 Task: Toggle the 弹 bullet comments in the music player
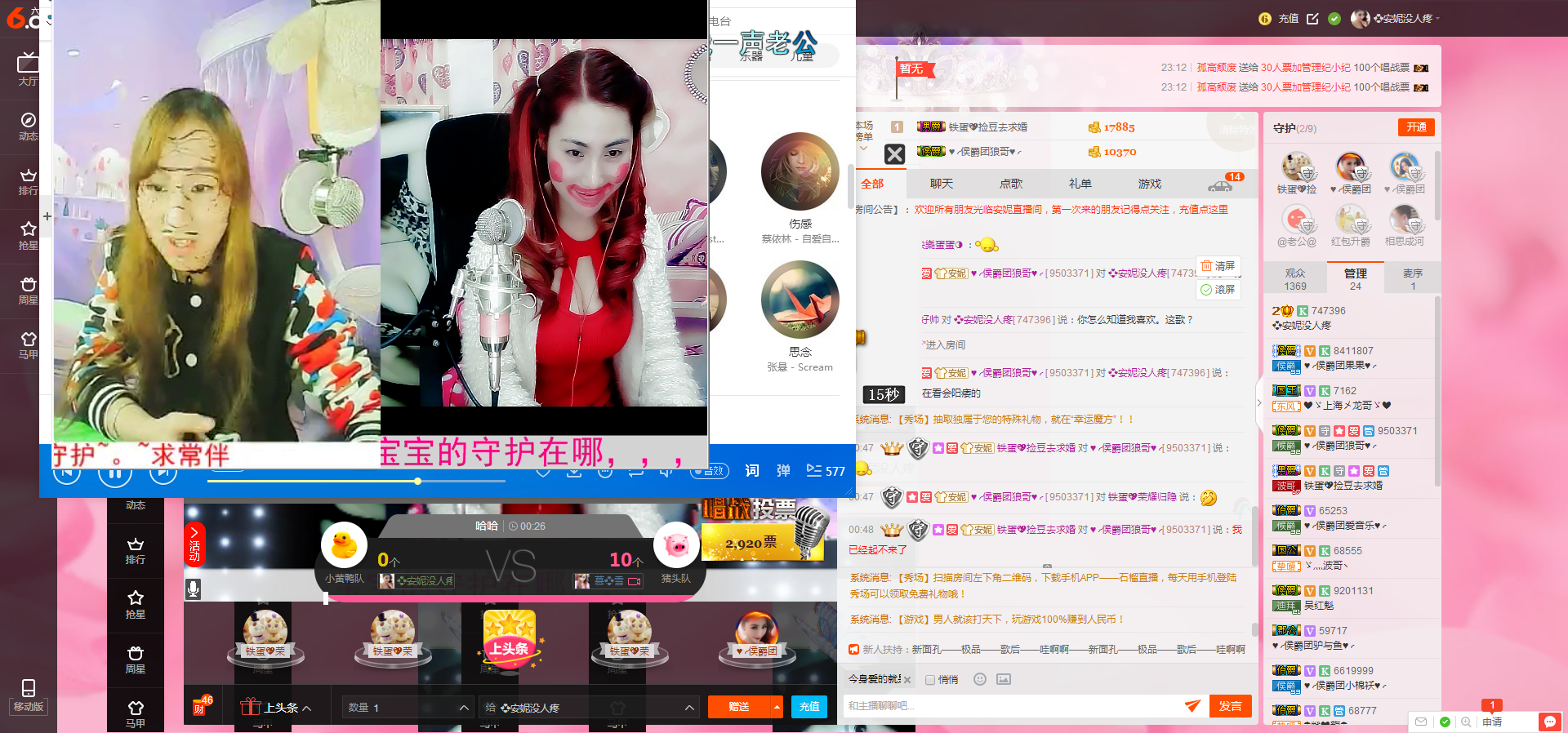[783, 471]
